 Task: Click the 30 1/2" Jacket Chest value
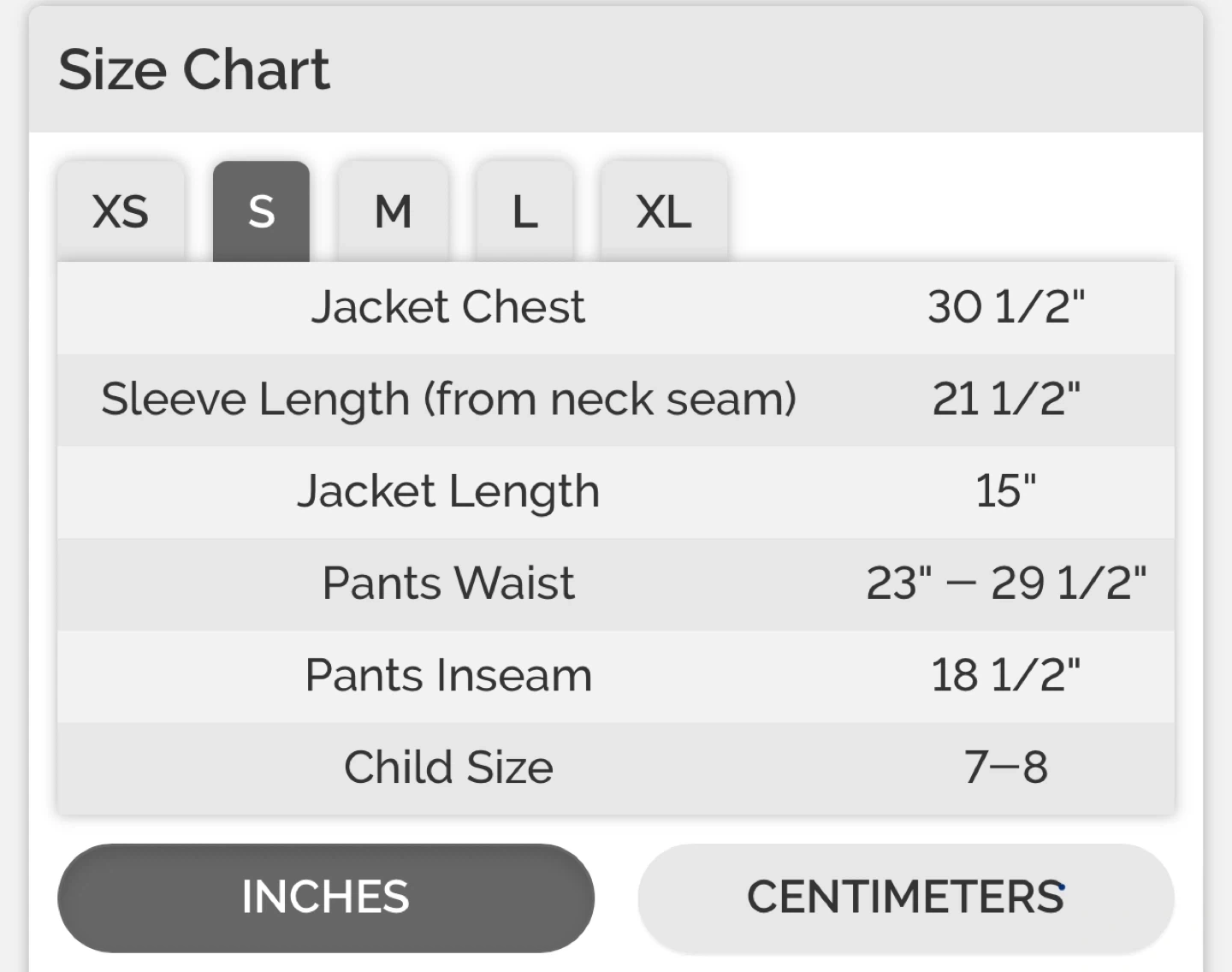coord(1006,307)
